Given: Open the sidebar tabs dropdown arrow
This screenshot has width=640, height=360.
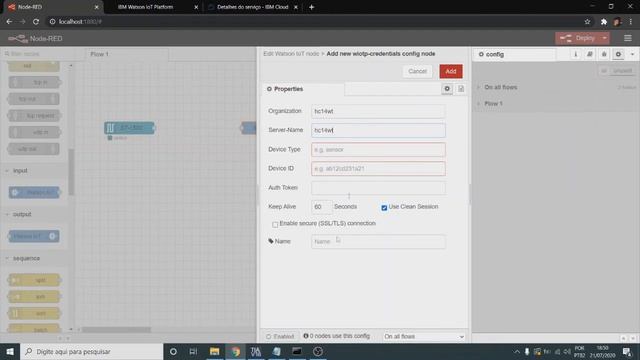Looking at the screenshot, I should [632, 54].
